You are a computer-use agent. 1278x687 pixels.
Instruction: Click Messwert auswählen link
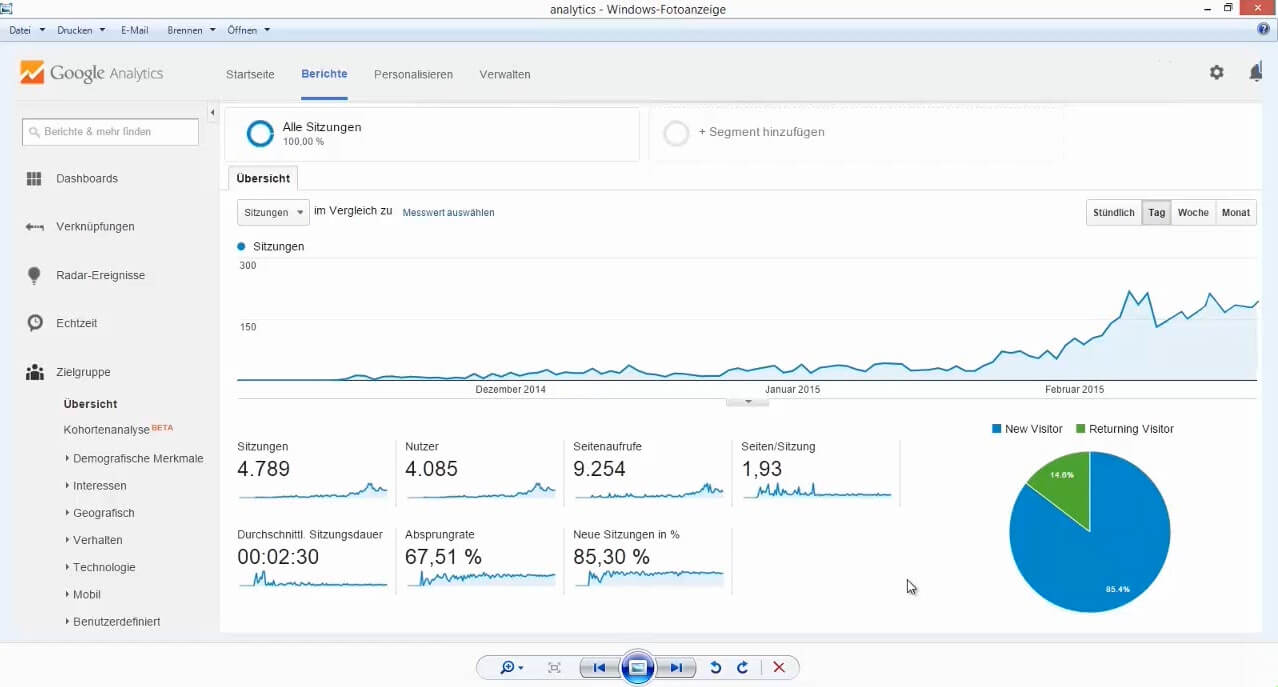(448, 212)
